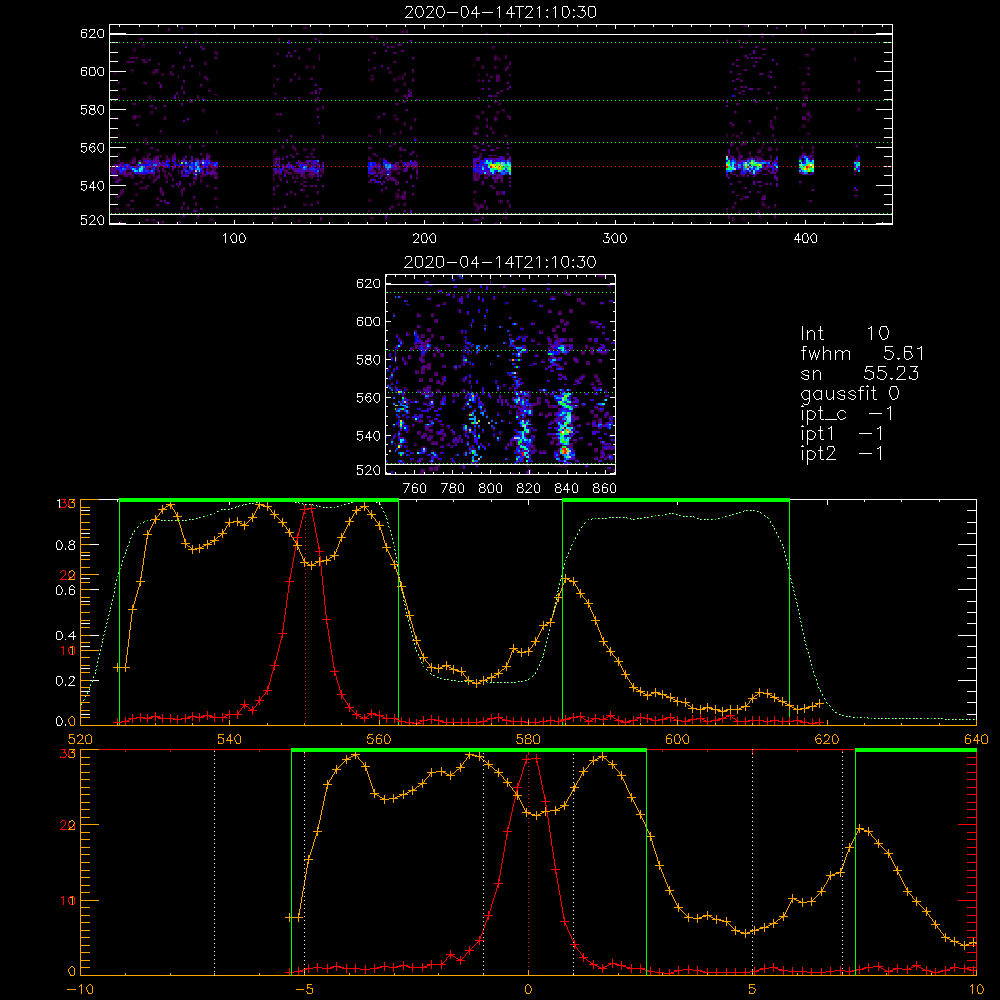This screenshot has width=1000, height=1000.
Task: Click x-axis label 5 on bottom plot
Action: click(x=753, y=989)
